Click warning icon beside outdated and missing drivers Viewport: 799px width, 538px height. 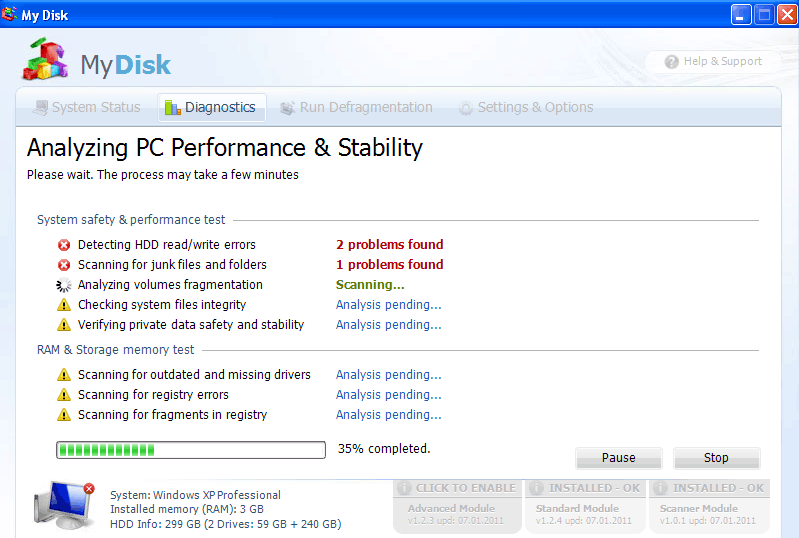[x=64, y=375]
